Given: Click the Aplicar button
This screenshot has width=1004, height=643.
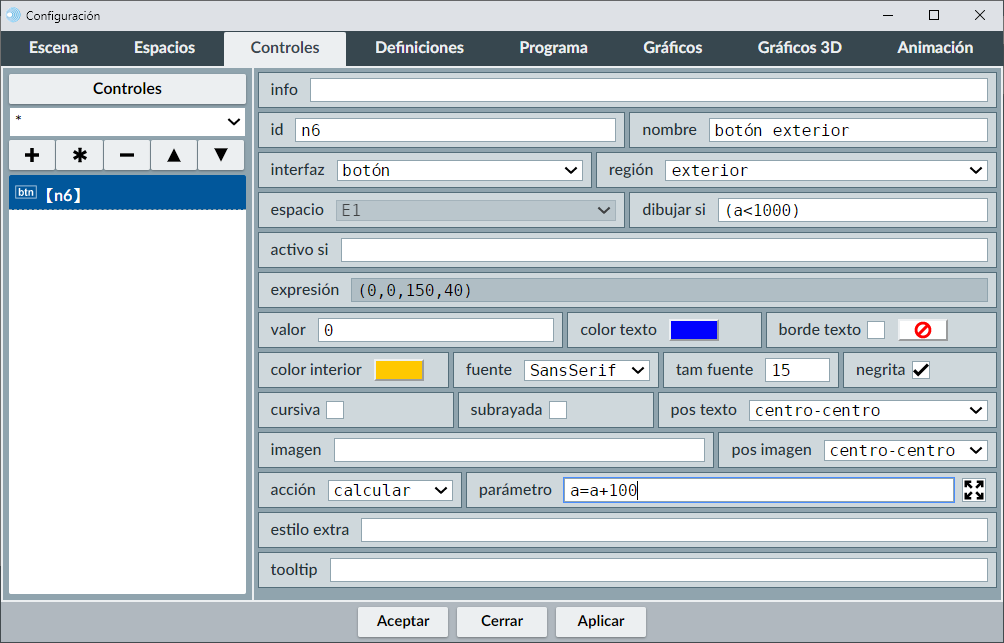Looking at the screenshot, I should point(601,621).
